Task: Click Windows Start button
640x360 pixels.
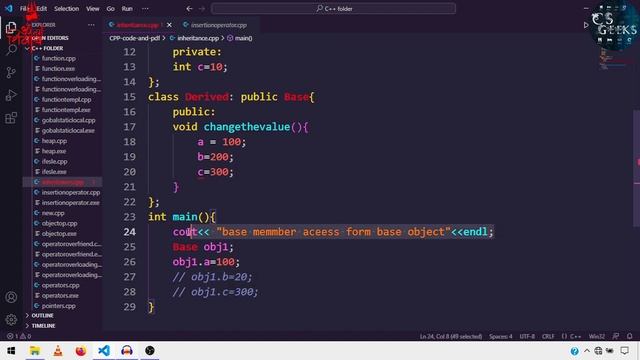Action: (11, 351)
